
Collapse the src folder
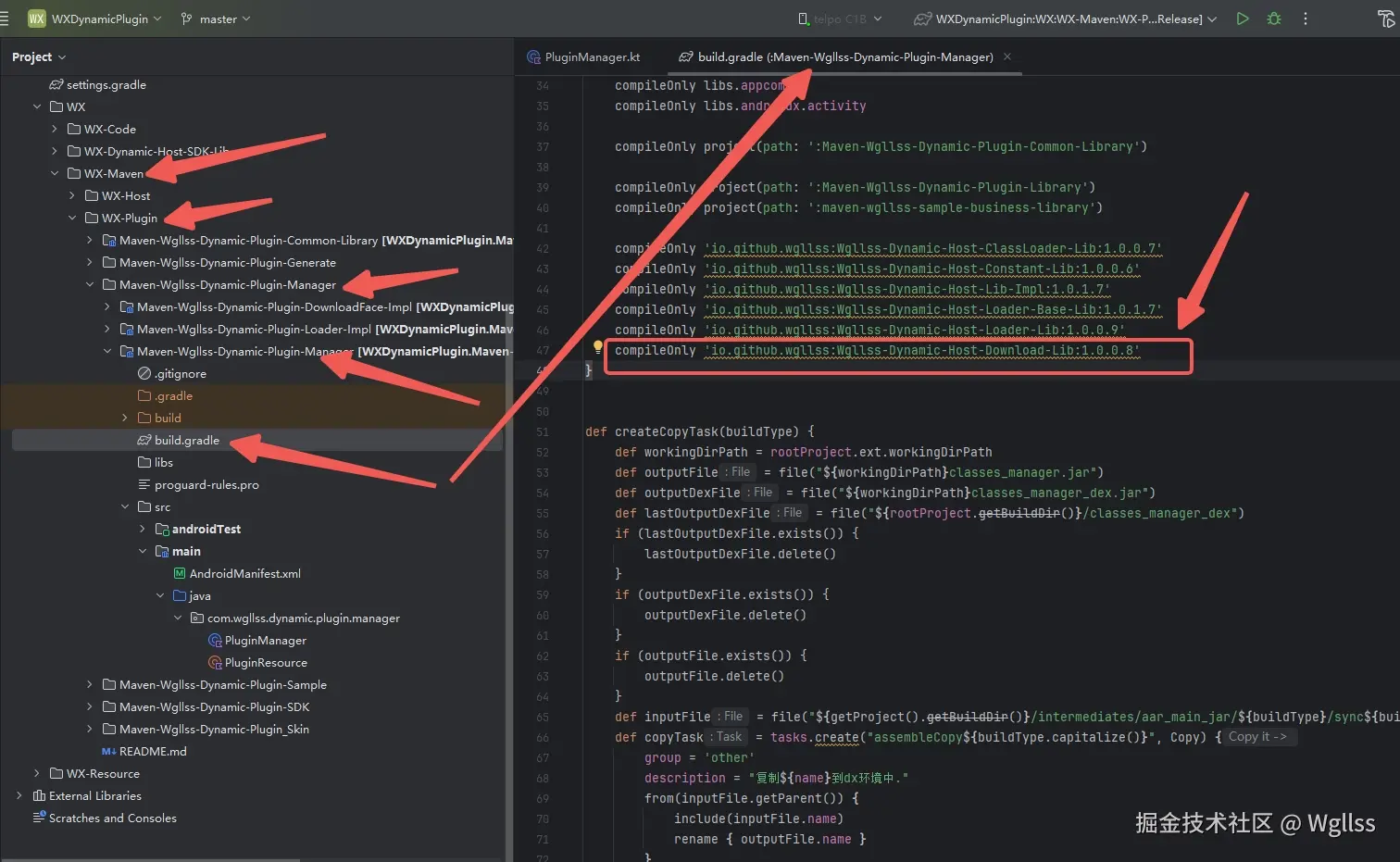point(125,507)
